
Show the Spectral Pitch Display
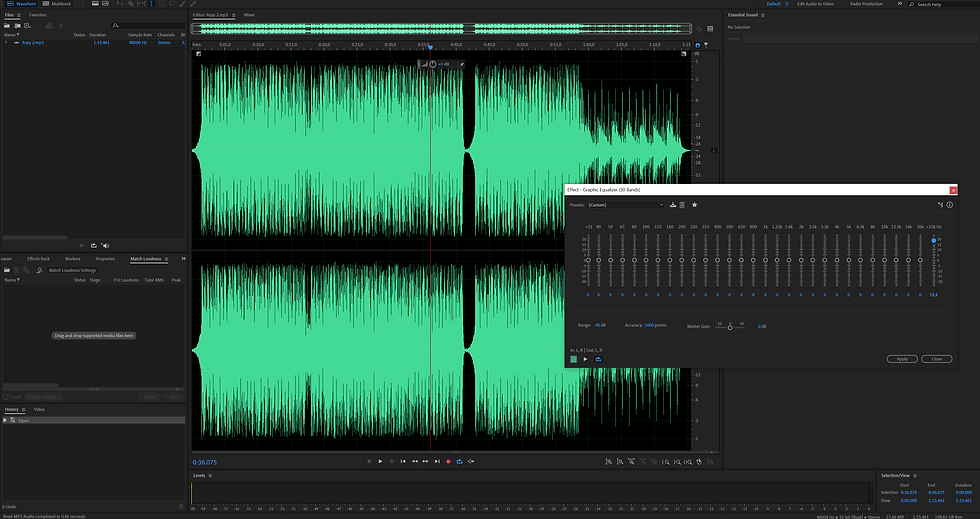[x=105, y=4]
